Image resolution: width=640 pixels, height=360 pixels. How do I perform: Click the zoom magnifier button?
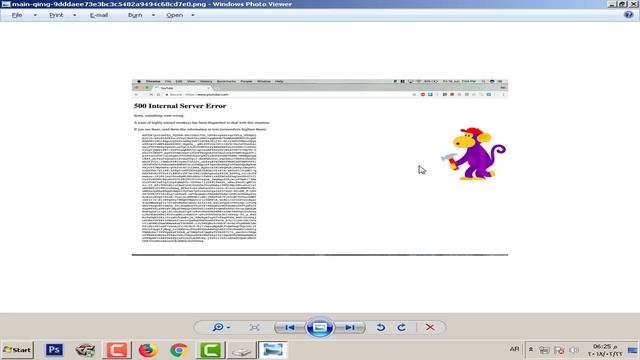(218, 327)
